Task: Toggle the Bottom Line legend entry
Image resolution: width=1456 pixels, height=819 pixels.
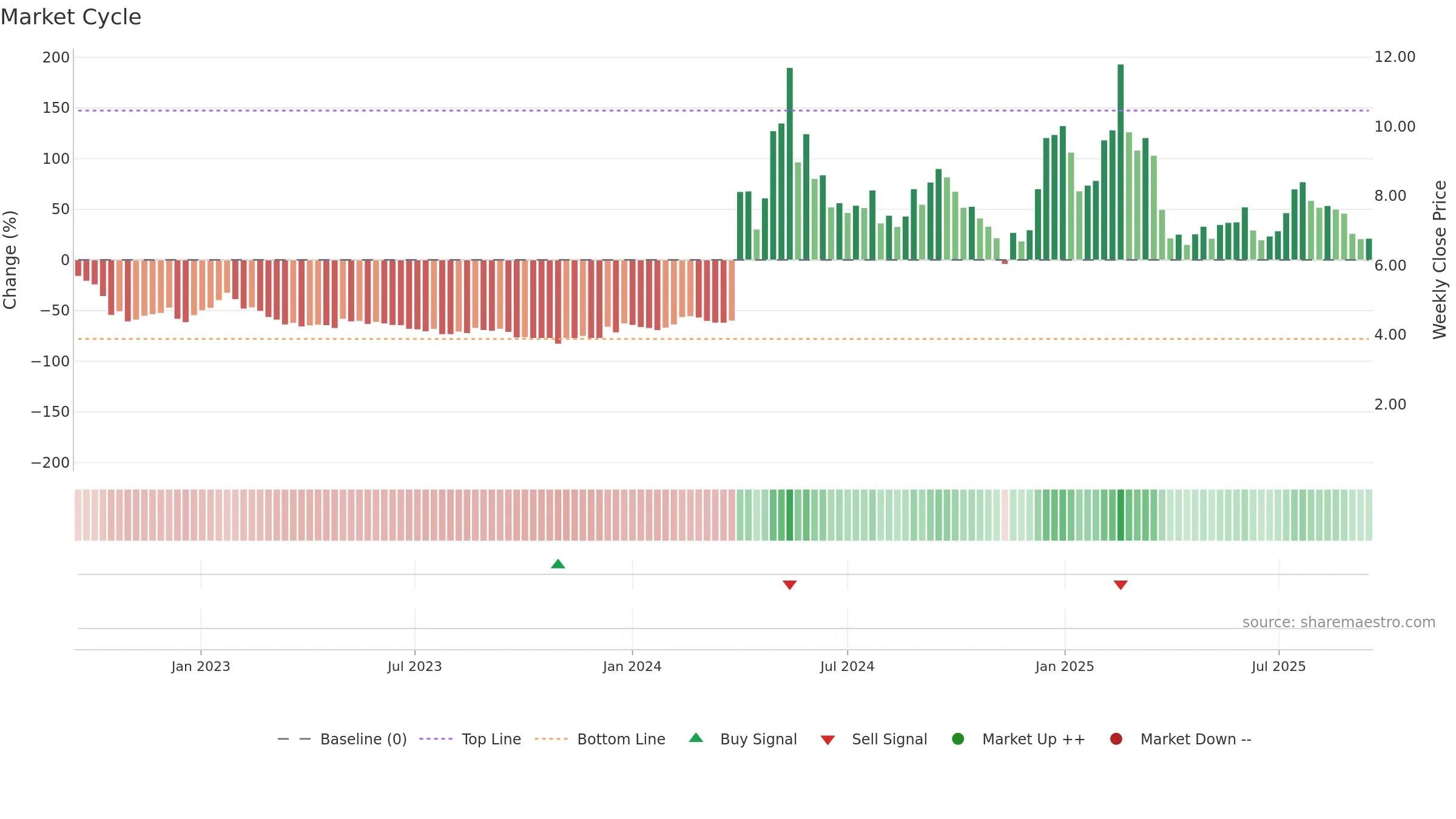Action: tap(600, 739)
